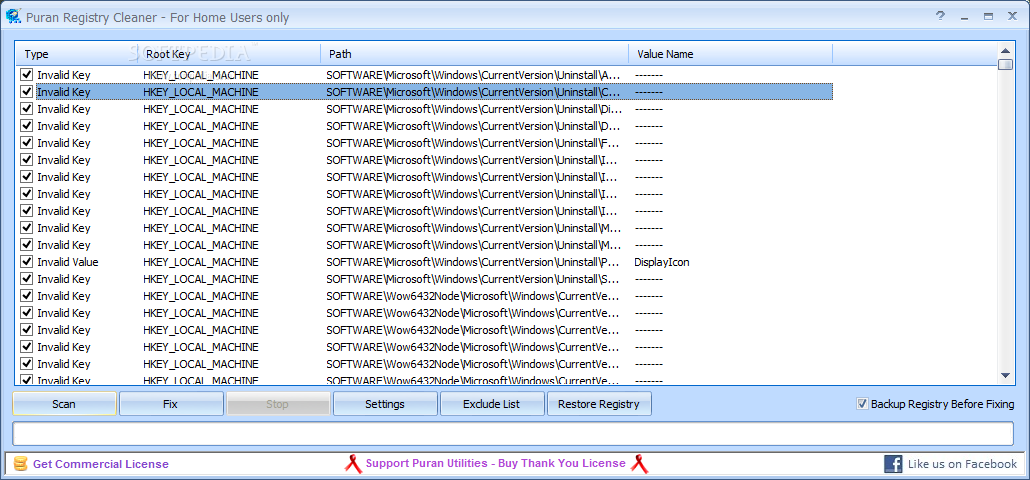The height and width of the screenshot is (480, 1030).
Task: Click the path ending Uninstall\A...
Action: [x=472, y=75]
